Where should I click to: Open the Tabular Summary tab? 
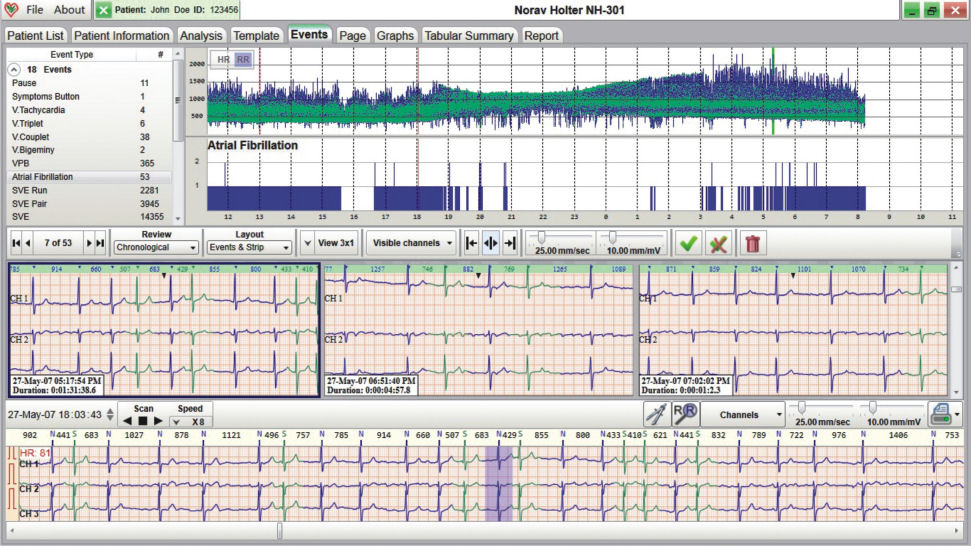point(468,35)
